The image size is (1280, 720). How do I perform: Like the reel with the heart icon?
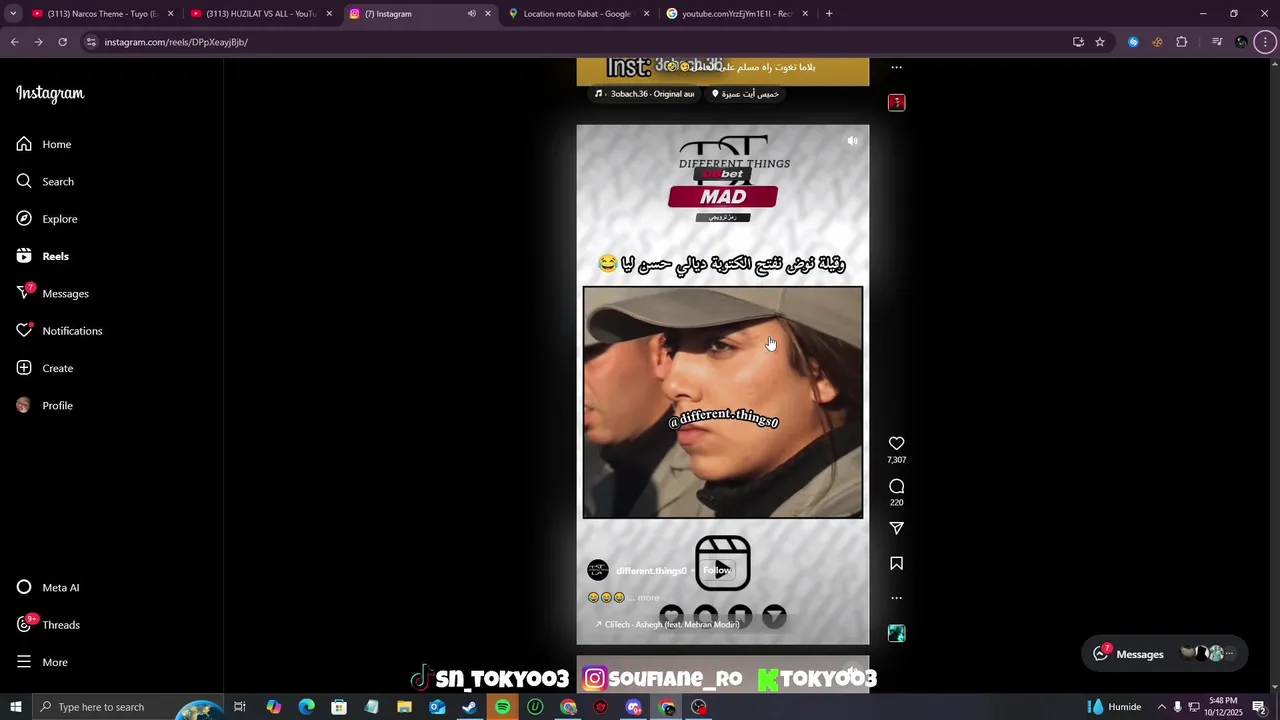pos(896,444)
